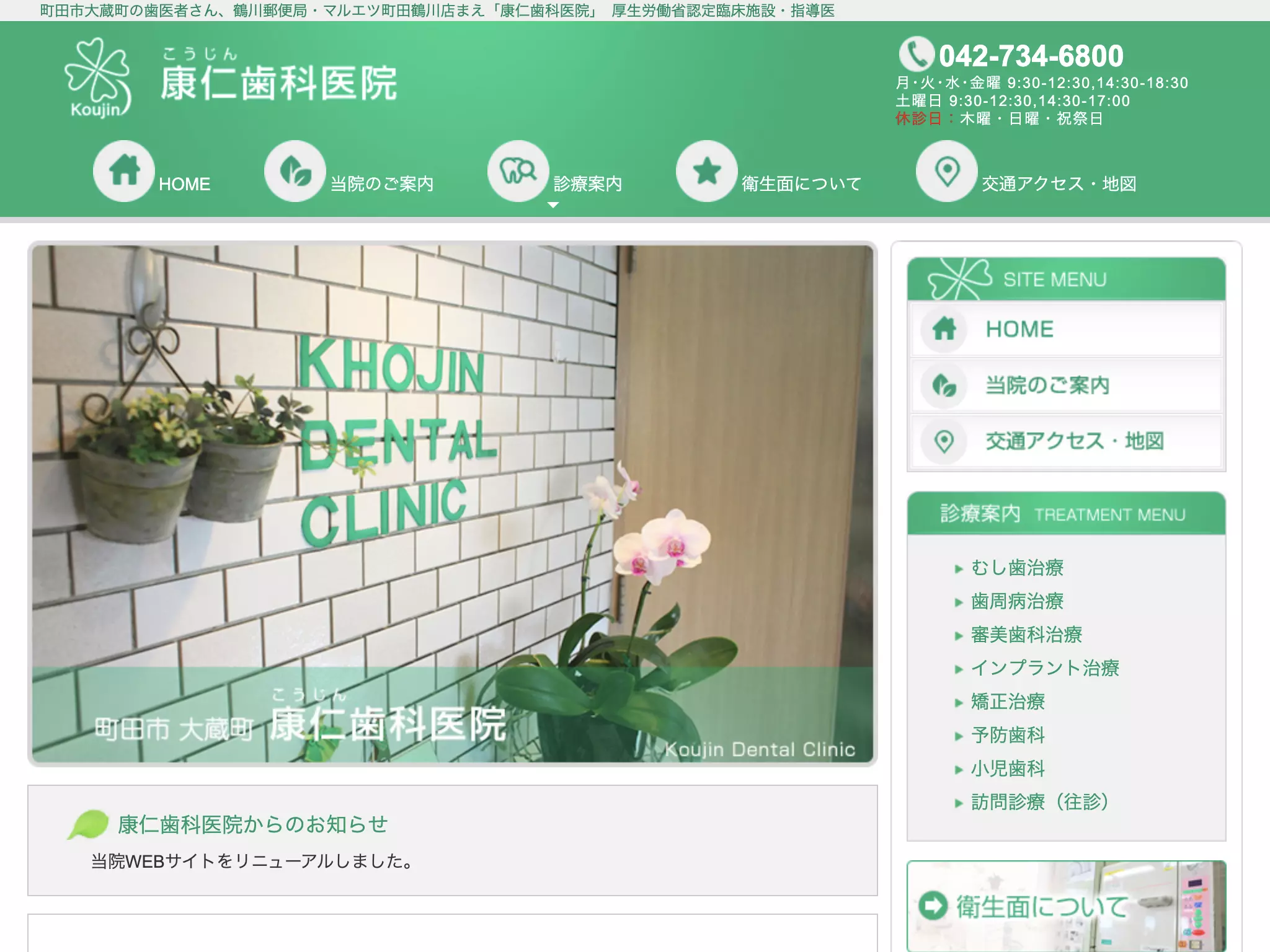This screenshot has width=1270, height=952.
Task: Open the インプラント治療 treatment link
Action: pyautogui.click(x=1045, y=668)
